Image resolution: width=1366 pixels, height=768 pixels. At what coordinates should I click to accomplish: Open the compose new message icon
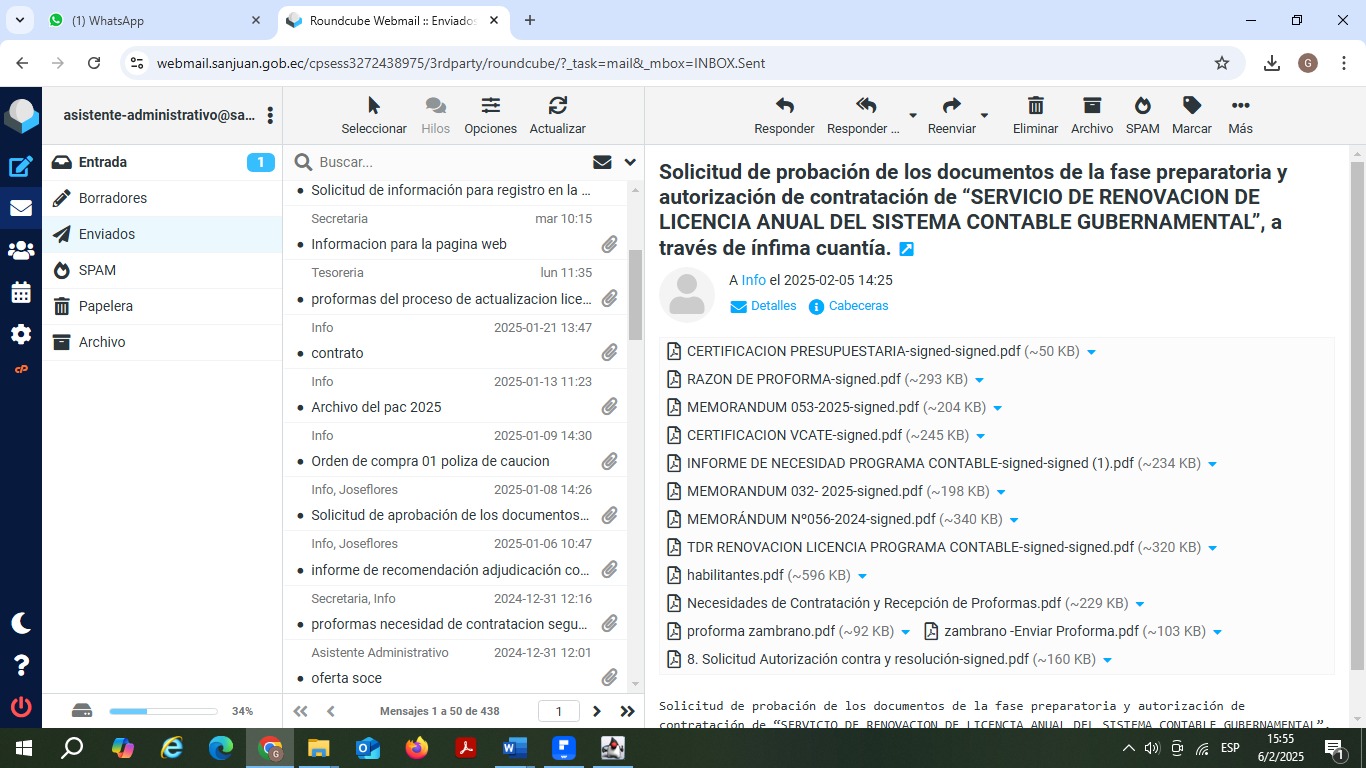[x=20, y=167]
